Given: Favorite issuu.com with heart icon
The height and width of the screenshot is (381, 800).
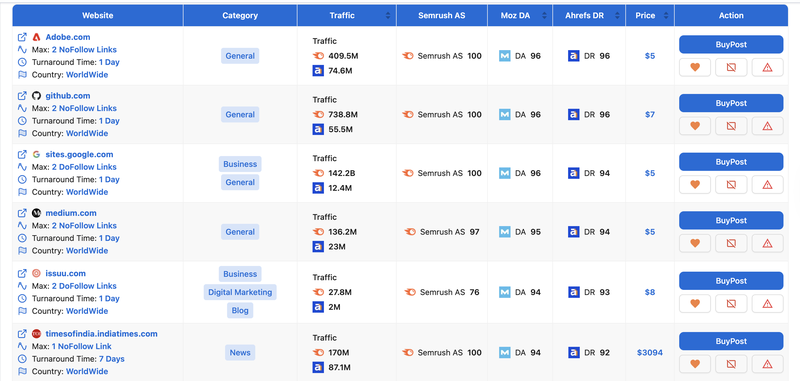Looking at the screenshot, I should click(x=694, y=303).
